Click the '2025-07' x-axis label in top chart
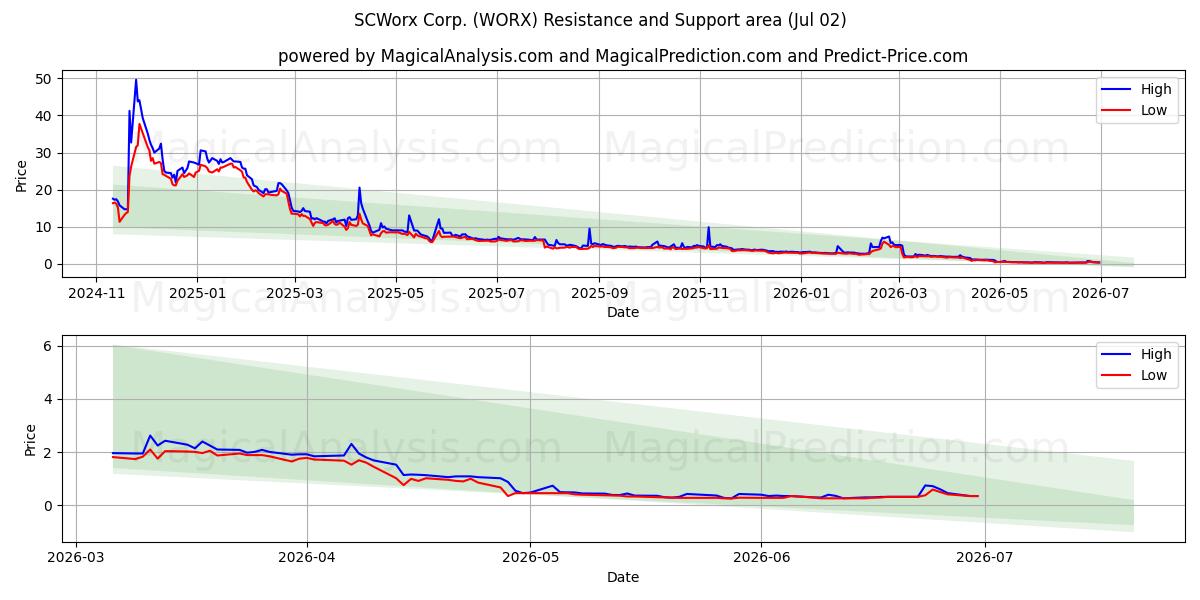 pos(496,293)
